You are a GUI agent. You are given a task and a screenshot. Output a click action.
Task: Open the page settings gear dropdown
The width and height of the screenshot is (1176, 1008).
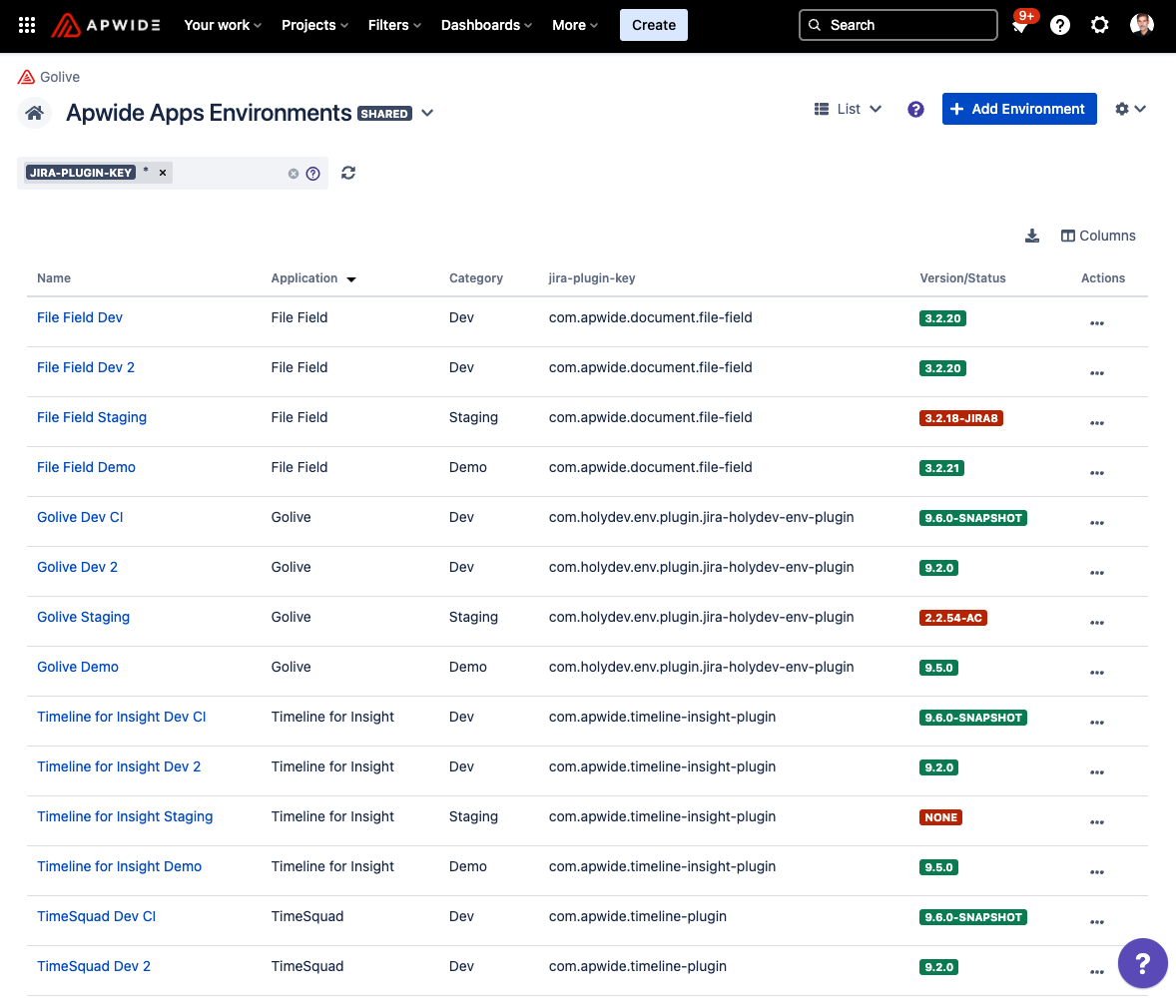[x=1130, y=109]
